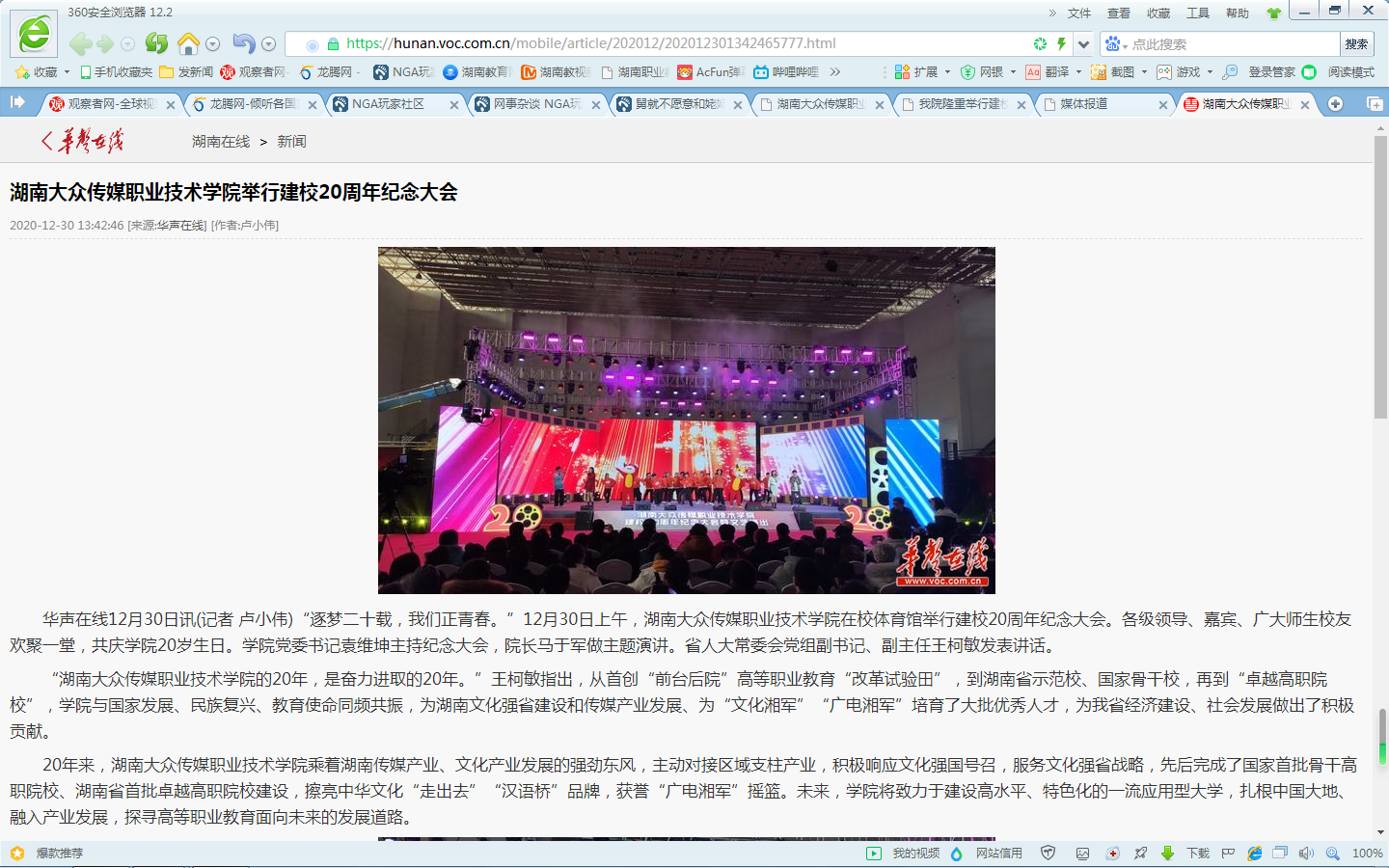Open the 工具 menu
This screenshot has height=868, width=1389.
tap(1197, 14)
